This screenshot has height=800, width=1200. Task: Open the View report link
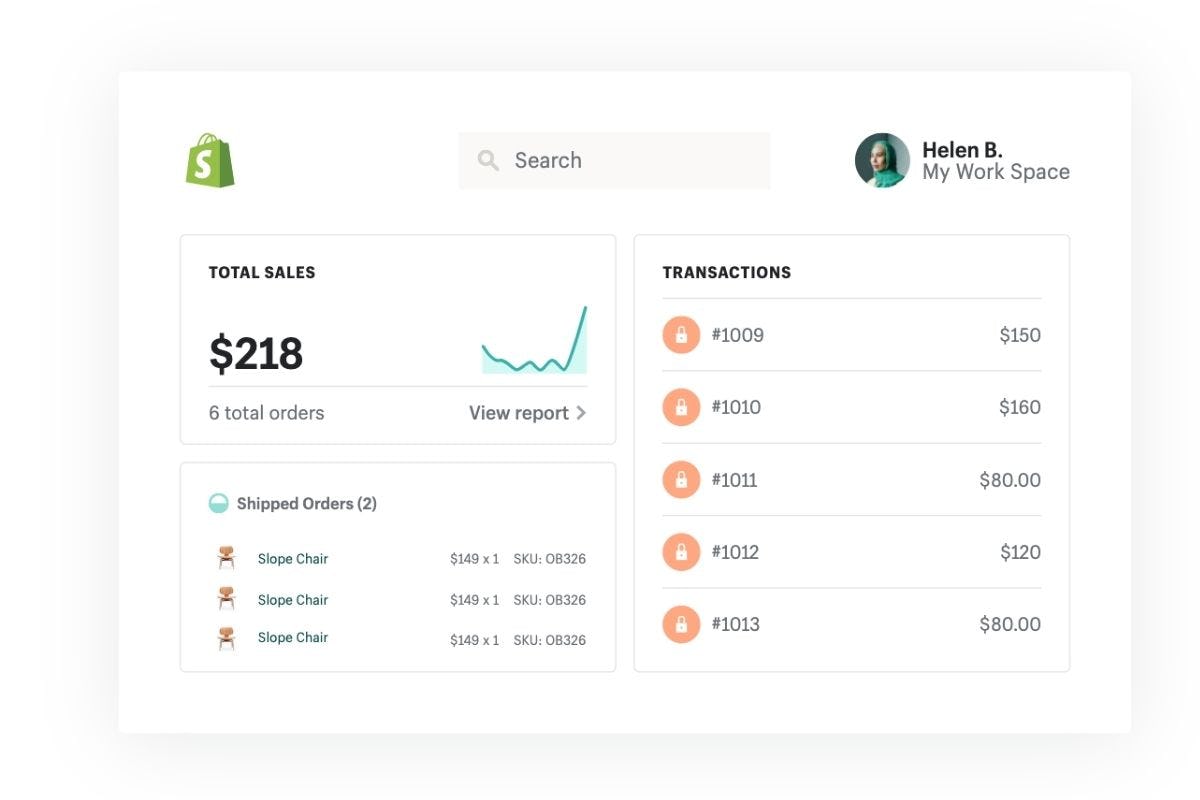[518, 413]
